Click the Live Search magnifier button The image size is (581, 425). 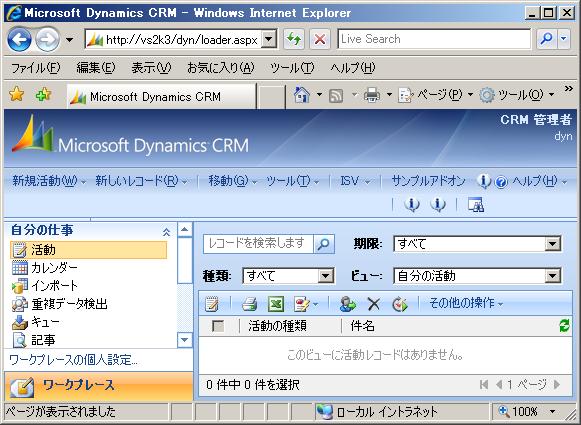(x=547, y=39)
